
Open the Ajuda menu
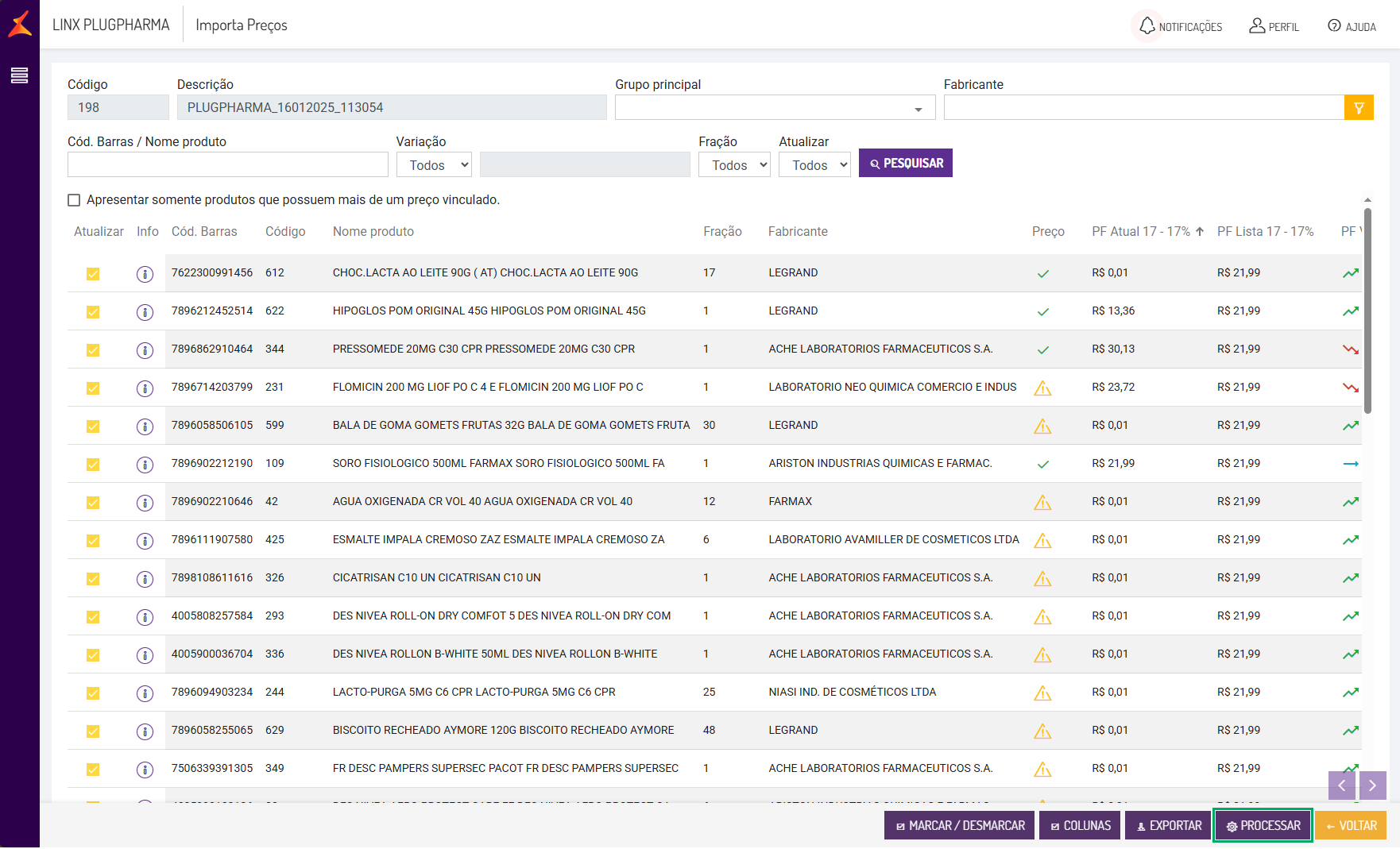[1352, 26]
